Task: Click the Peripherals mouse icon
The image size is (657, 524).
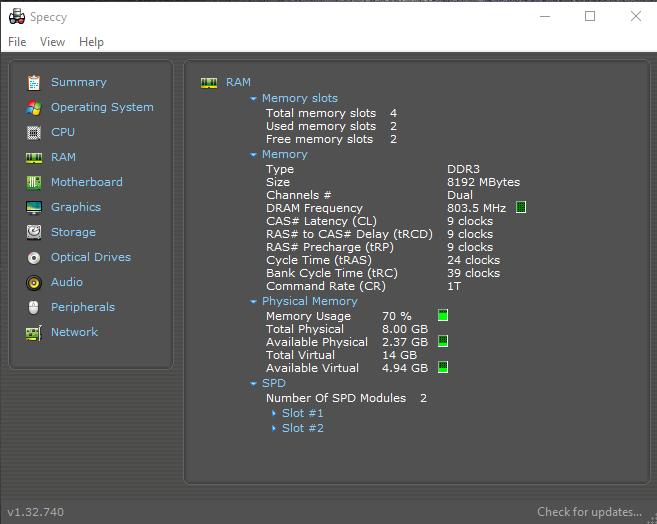Action: (x=34, y=307)
